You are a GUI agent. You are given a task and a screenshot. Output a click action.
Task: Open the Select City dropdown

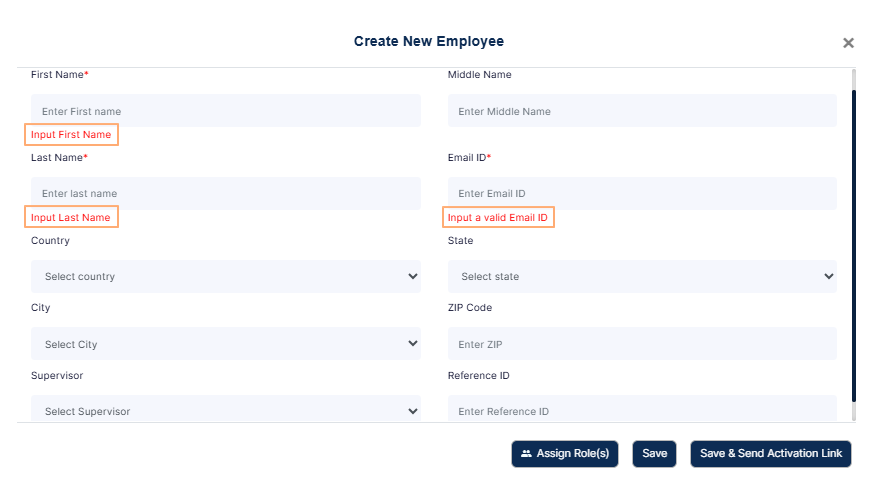coord(225,344)
